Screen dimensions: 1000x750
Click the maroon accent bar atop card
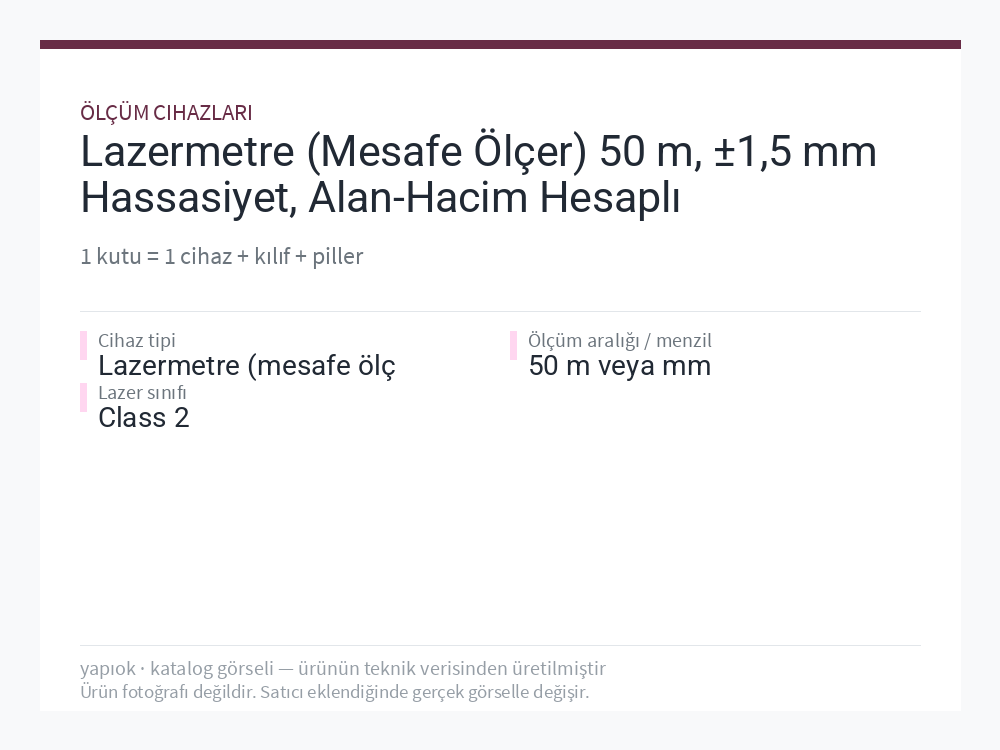click(x=500, y=45)
